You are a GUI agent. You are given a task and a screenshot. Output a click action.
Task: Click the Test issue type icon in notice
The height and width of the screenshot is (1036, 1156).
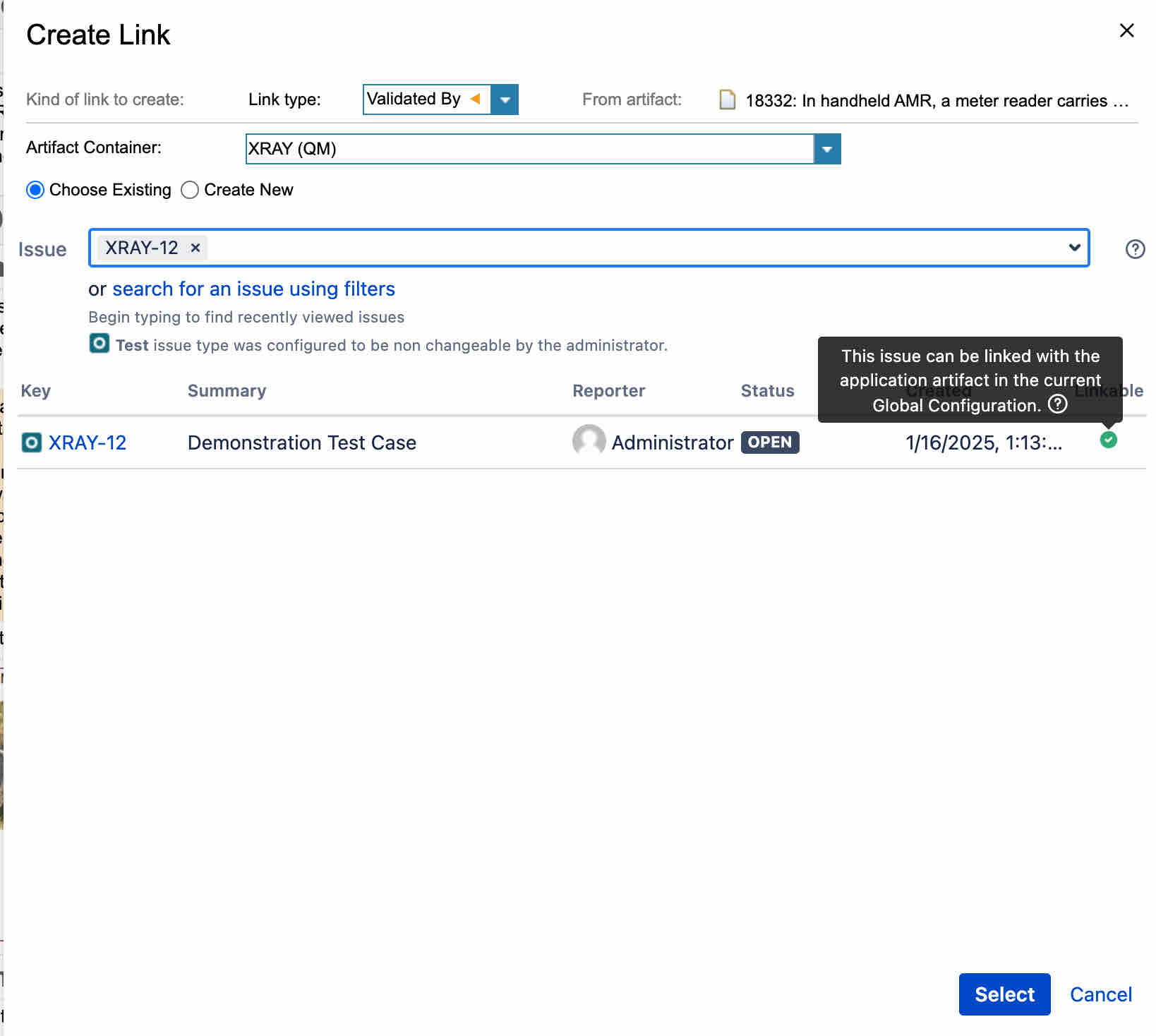click(100, 344)
